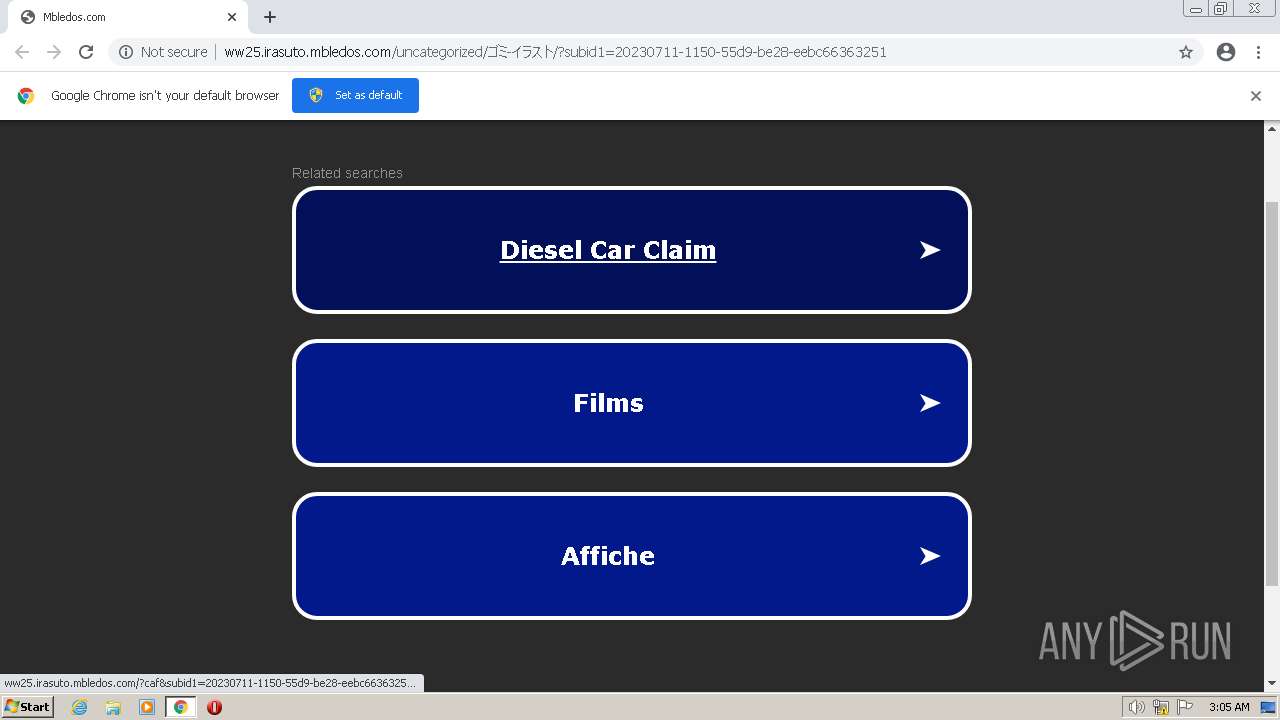1280x720 pixels.
Task: Minimize the Chrome window
Action: (1196, 9)
